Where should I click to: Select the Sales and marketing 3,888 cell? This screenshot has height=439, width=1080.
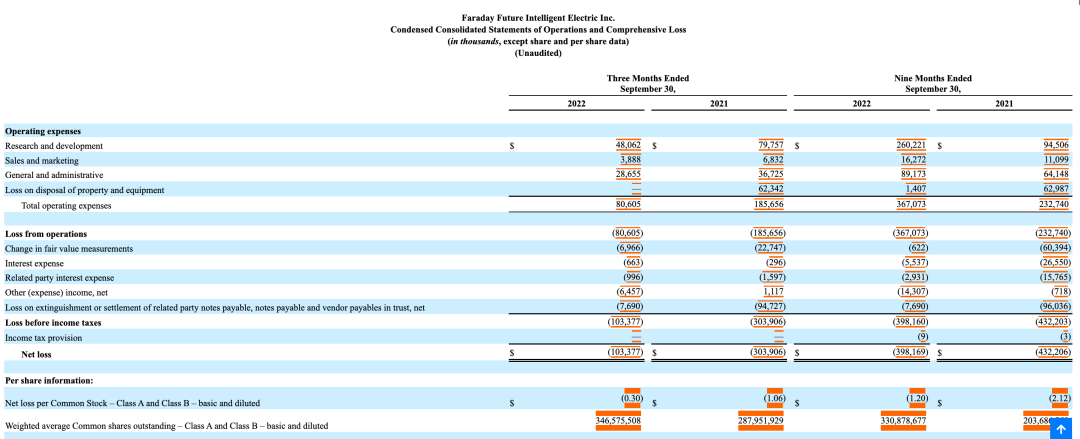tap(630, 161)
